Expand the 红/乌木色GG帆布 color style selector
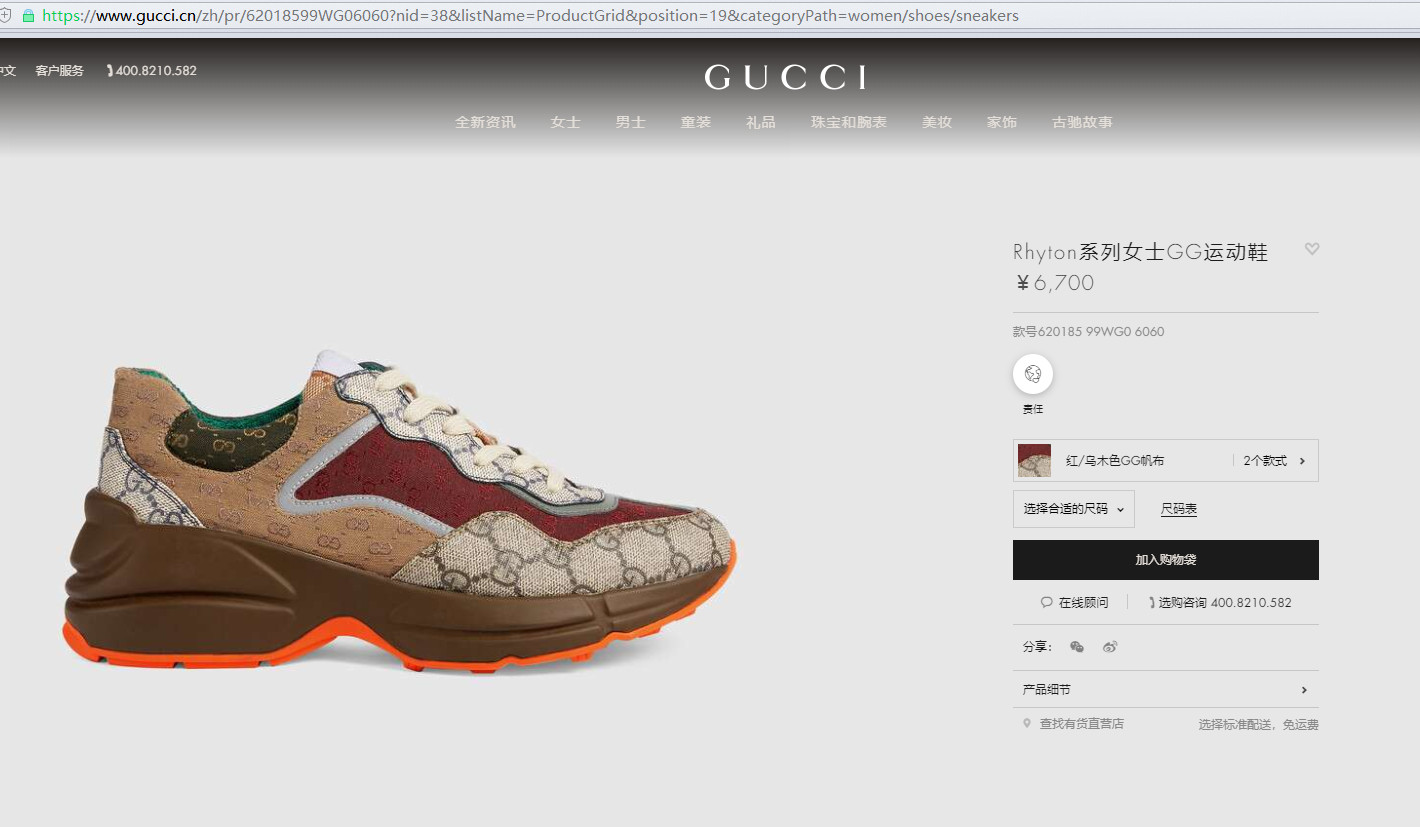Screen dimensions: 1420x827 pyautogui.click(x=1166, y=460)
